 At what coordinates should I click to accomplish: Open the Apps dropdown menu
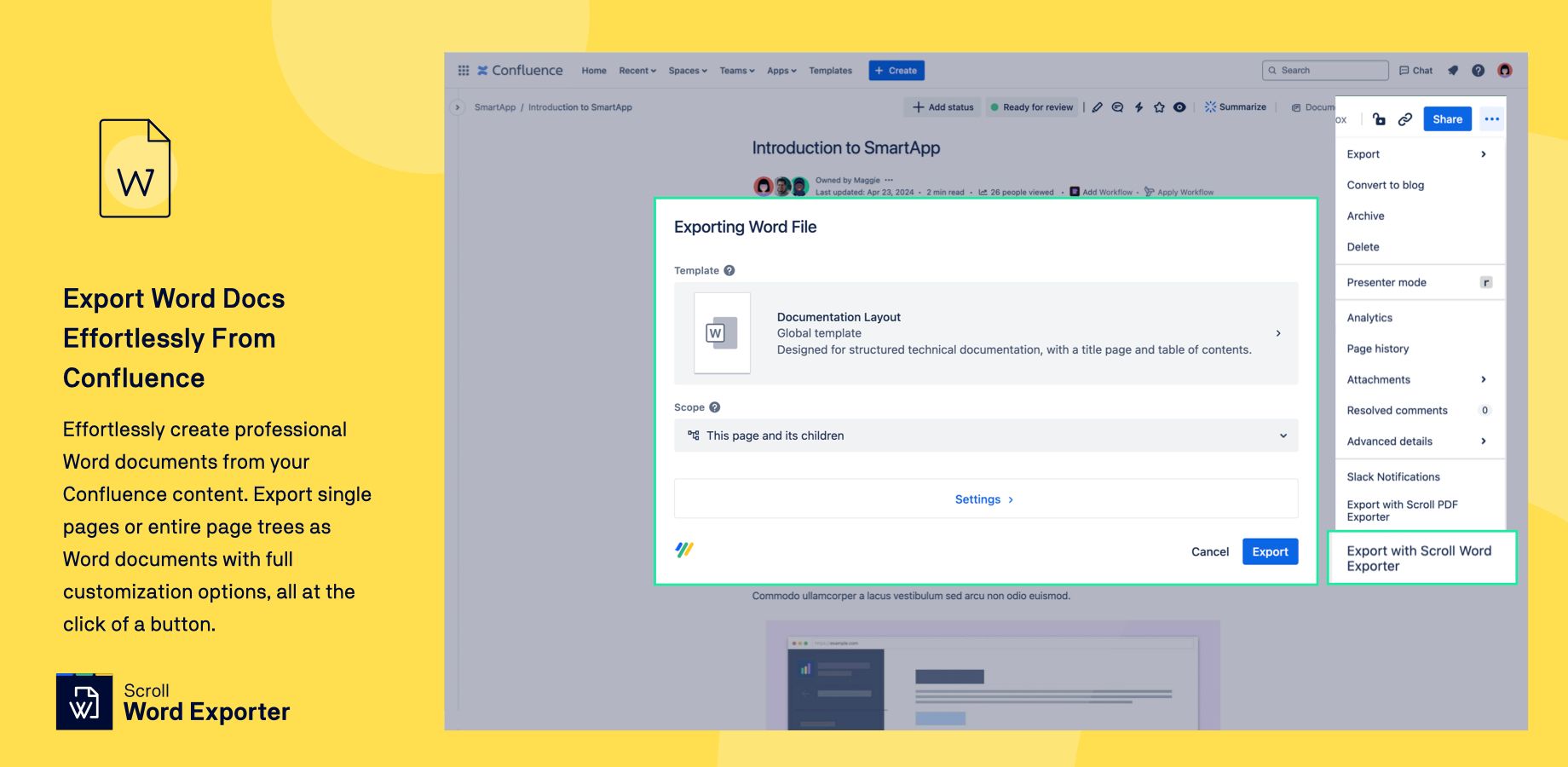[x=781, y=71]
